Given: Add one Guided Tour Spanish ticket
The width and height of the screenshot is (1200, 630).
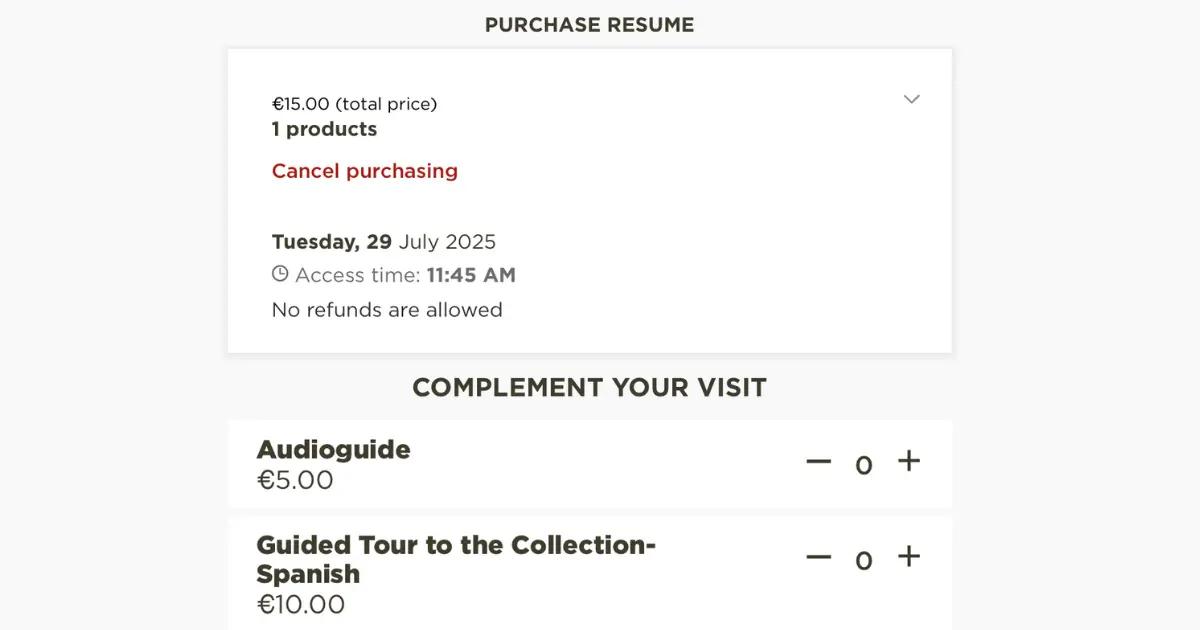Looking at the screenshot, I should tap(908, 557).
